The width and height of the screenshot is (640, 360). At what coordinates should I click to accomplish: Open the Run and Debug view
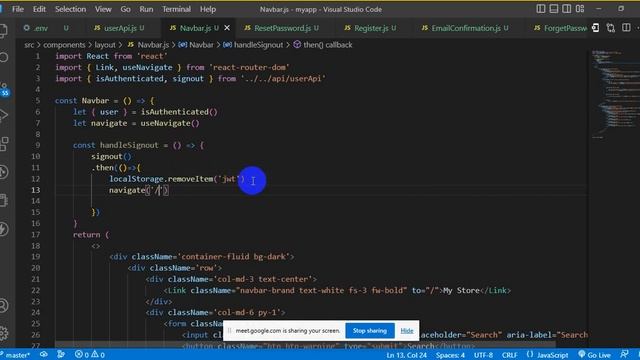coord(3,116)
